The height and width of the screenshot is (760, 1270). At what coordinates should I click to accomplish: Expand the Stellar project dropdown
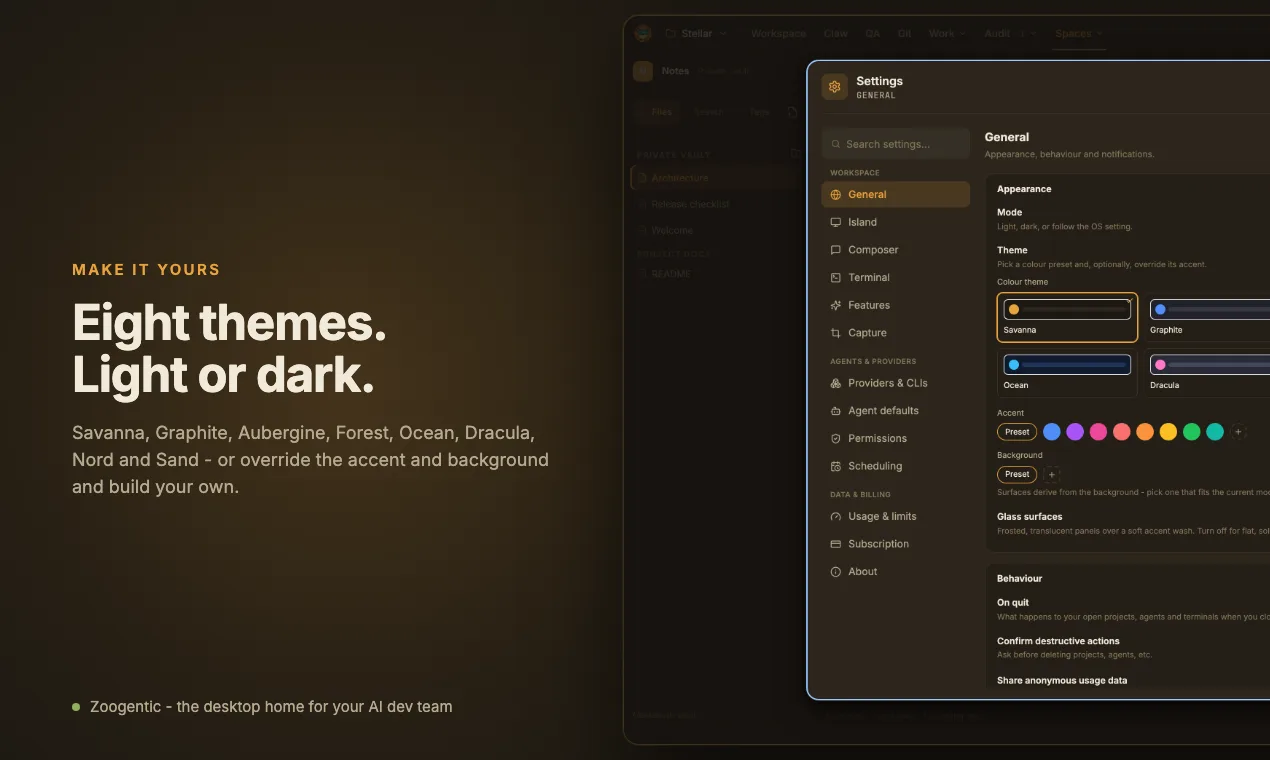point(696,33)
